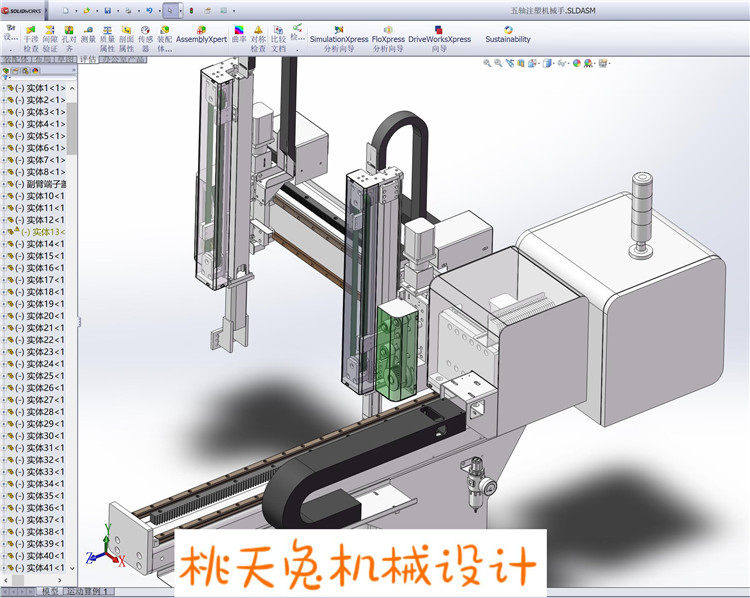Open the Sustainability tool
Screen dimensions: 750x598
click(x=508, y=34)
